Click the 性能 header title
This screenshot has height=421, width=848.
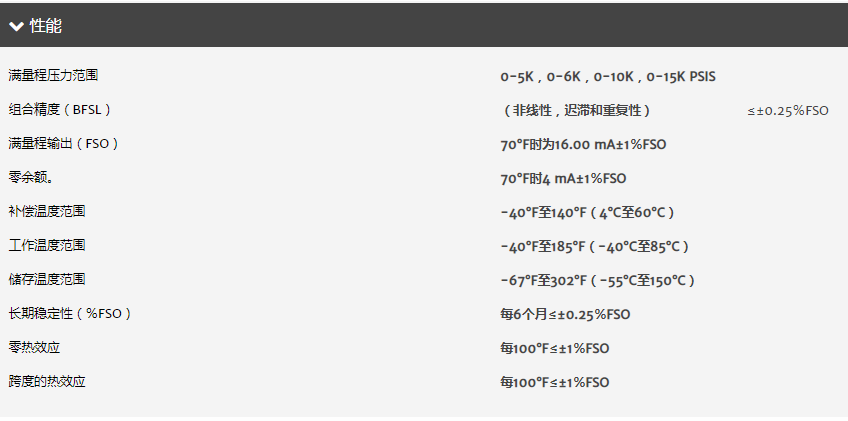click(x=45, y=25)
